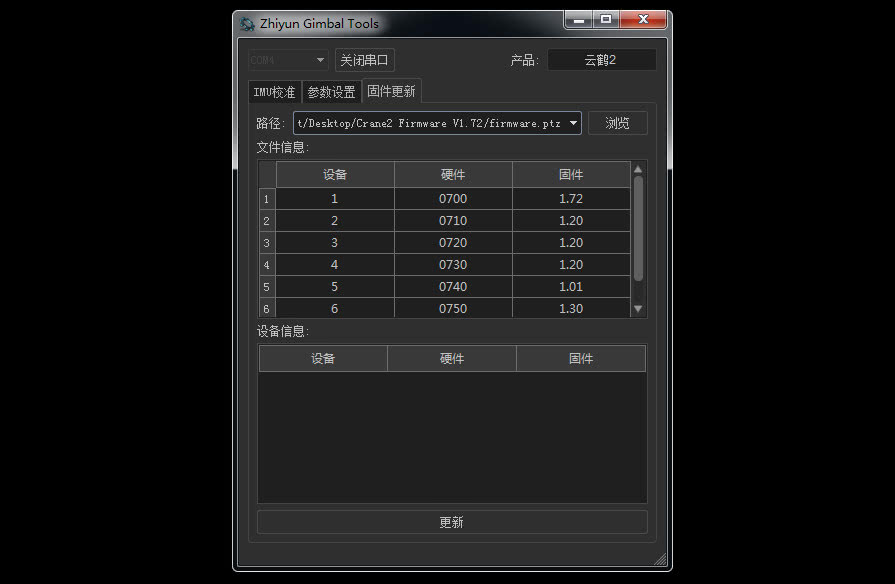The width and height of the screenshot is (895, 584).
Task: Click the file table vertical scrollbar thumb
Action: (x=638, y=228)
